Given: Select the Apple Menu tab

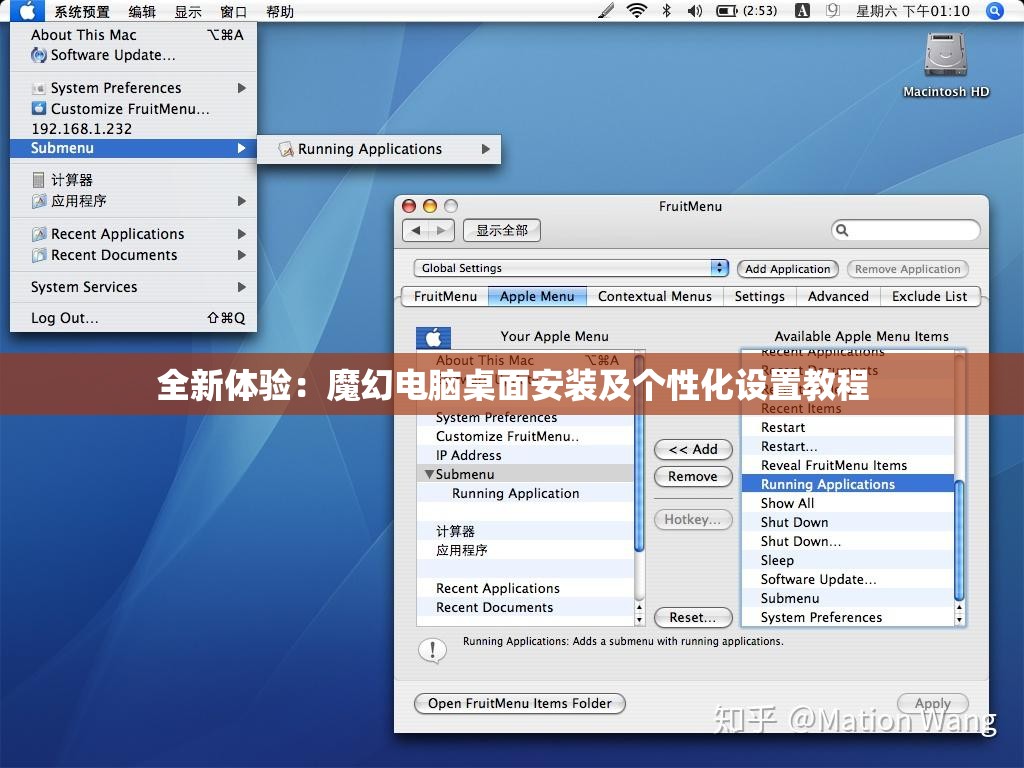Looking at the screenshot, I should click(x=537, y=296).
